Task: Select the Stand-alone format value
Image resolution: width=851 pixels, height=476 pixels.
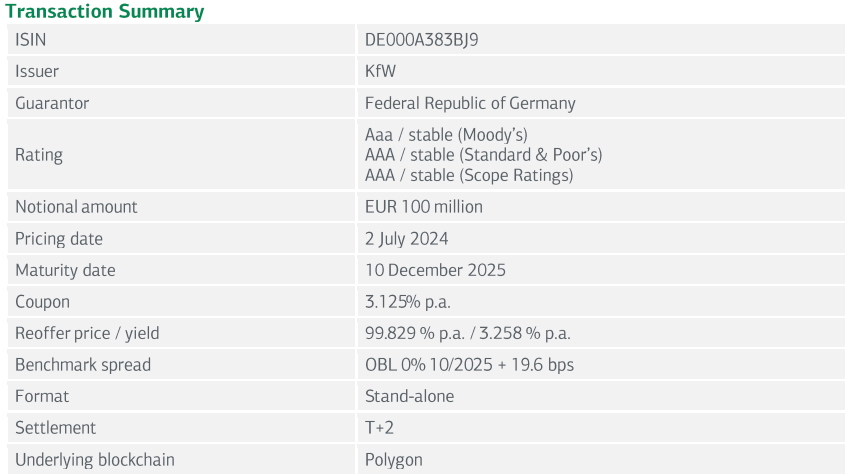Action: pyautogui.click(x=410, y=396)
